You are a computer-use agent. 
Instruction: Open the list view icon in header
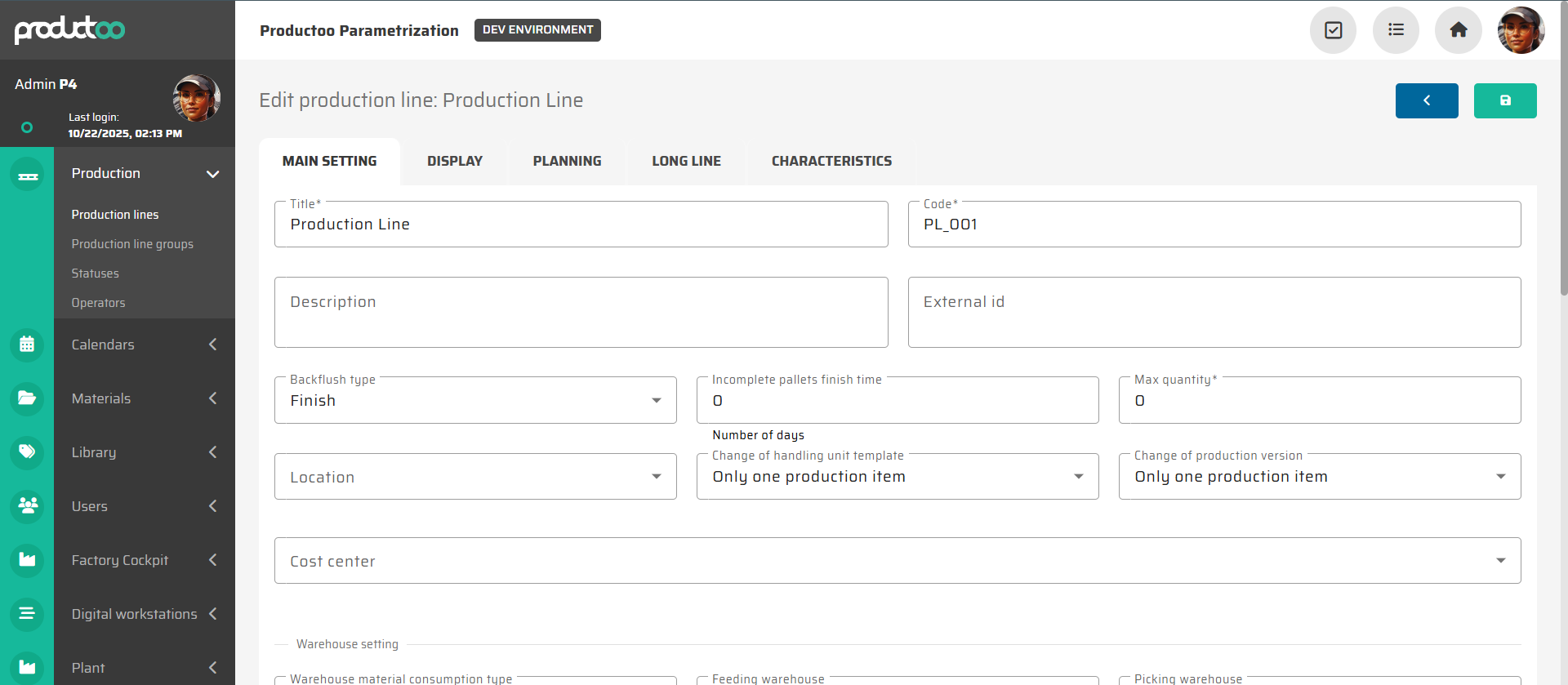pos(1396,30)
